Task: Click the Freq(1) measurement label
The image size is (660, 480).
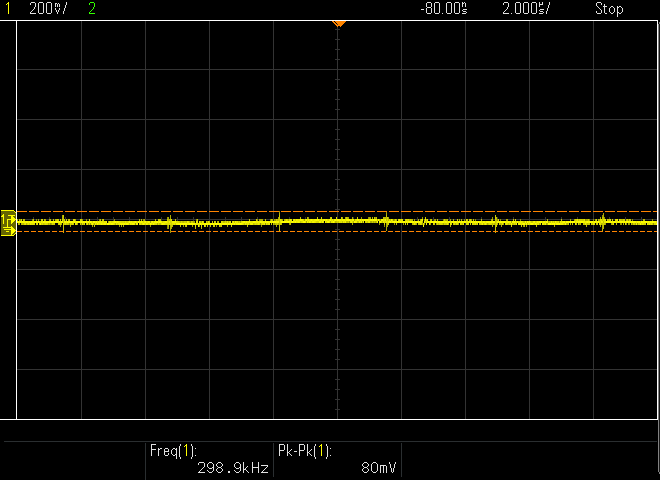Action: click(x=173, y=451)
